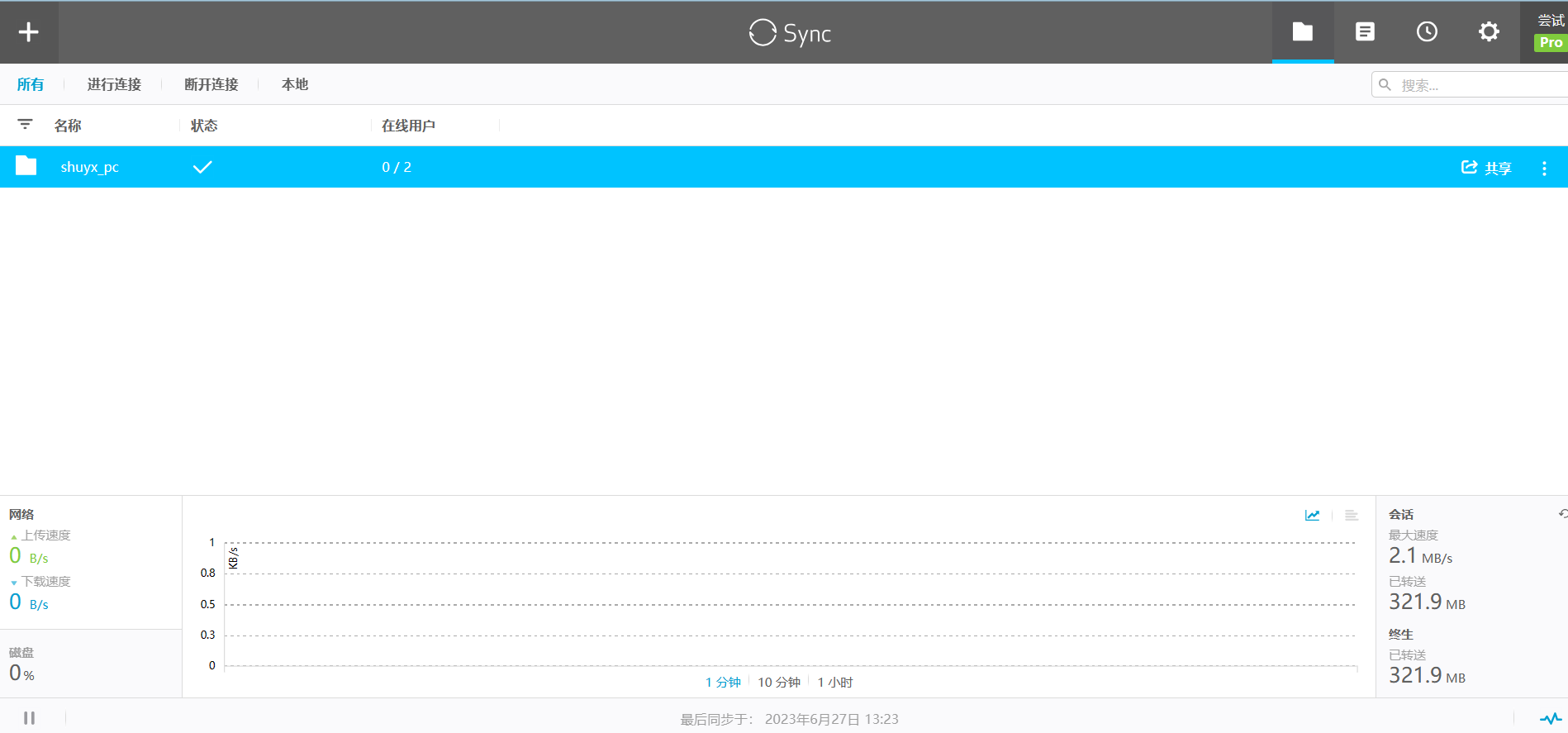The image size is (1568, 733).
Task: Open settings gear icon
Action: tap(1489, 32)
